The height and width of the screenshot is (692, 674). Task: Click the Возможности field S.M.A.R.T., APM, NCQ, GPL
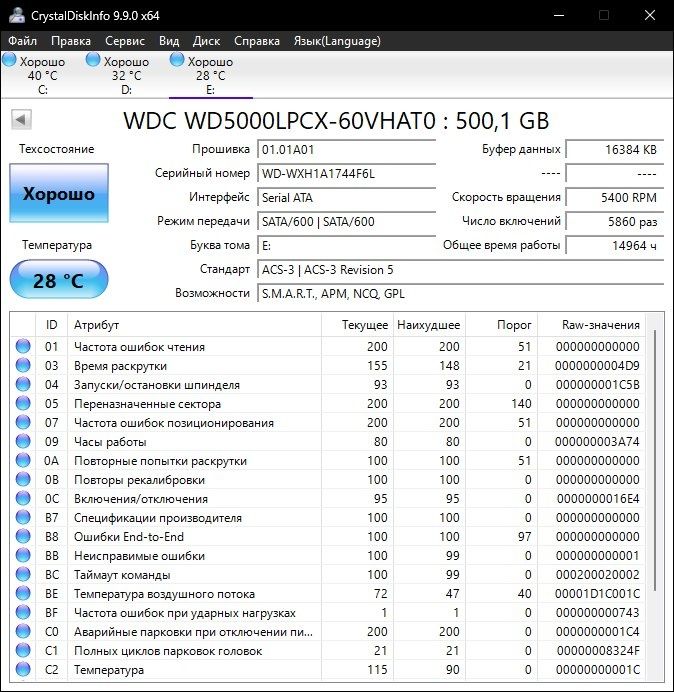(460, 293)
